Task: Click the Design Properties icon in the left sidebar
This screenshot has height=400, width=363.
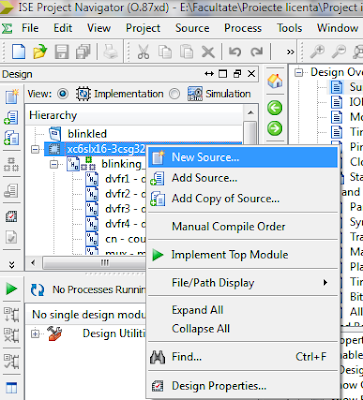Action: click(11, 217)
